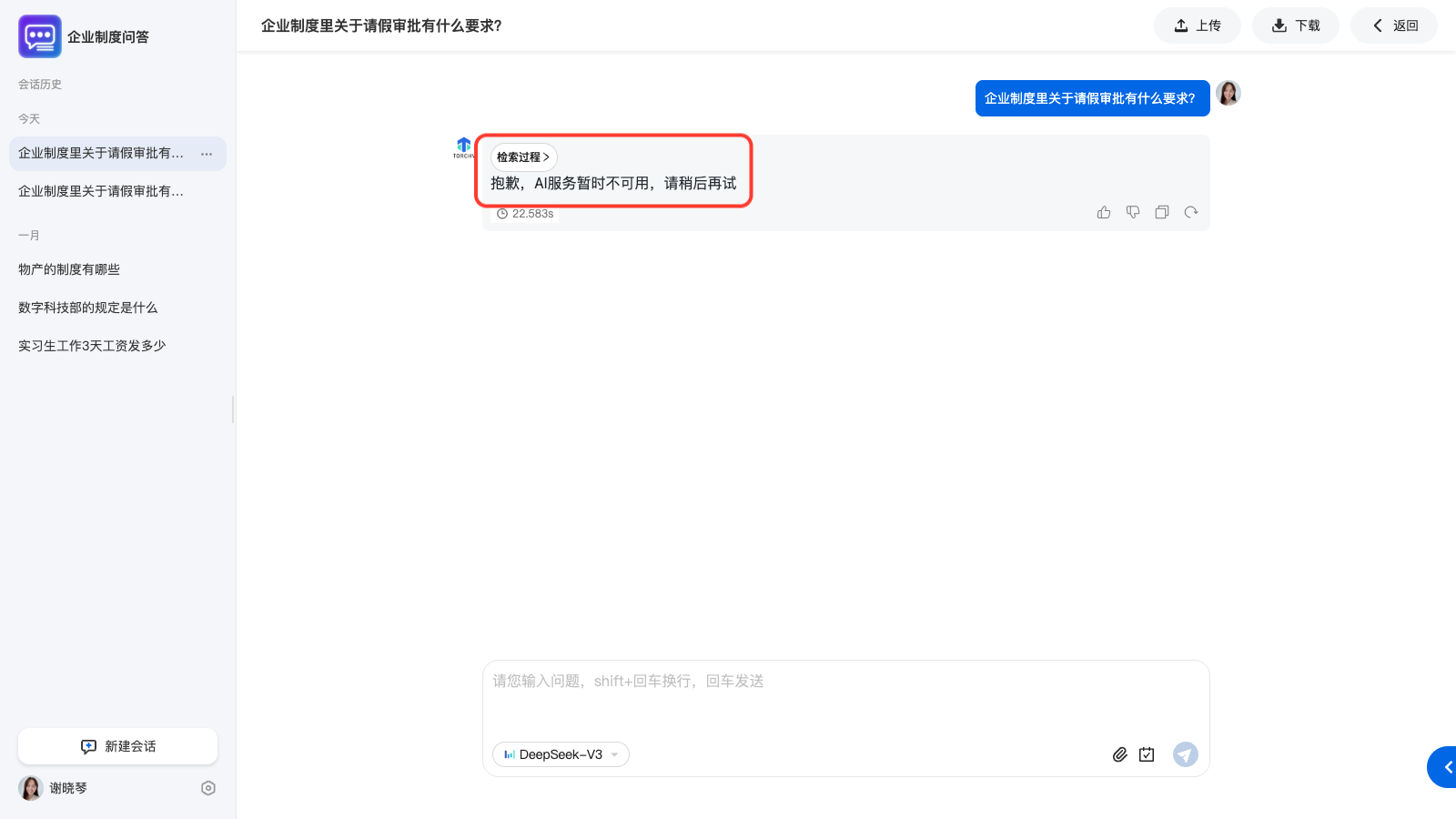Expand the 检索过程 retrieval process section

tap(523, 157)
